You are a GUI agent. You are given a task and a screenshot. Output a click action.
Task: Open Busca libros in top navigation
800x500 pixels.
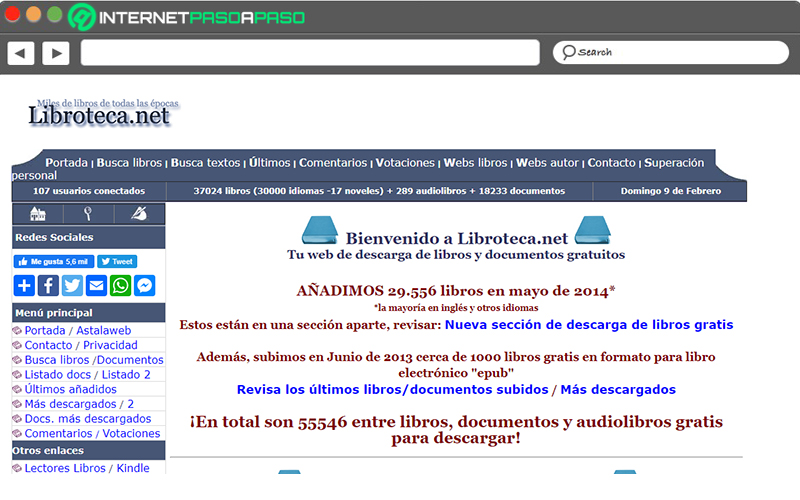click(129, 163)
